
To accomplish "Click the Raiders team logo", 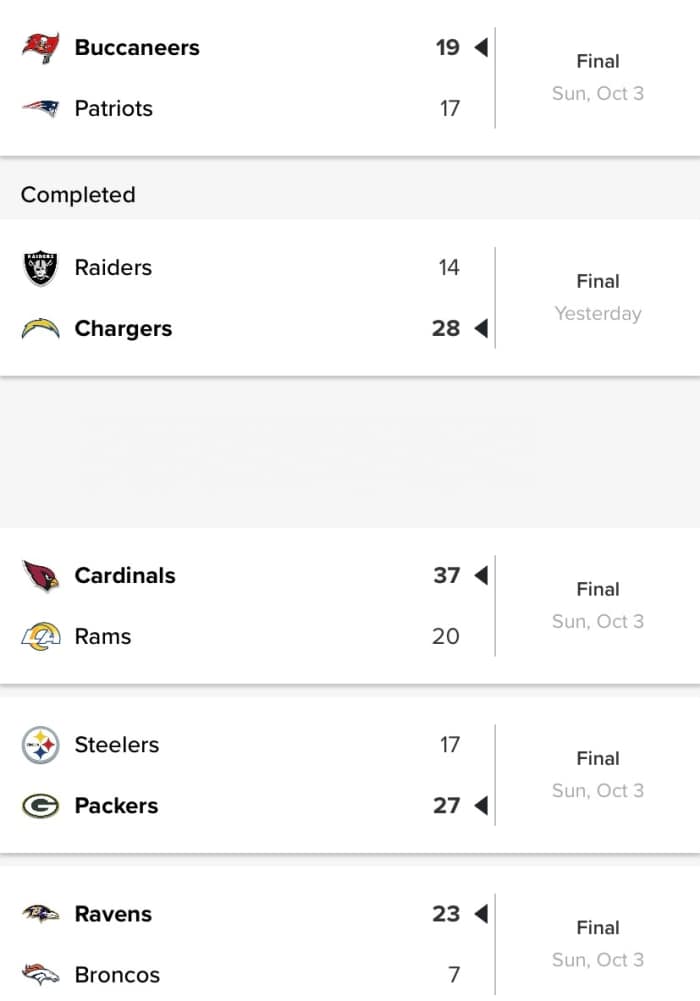I will (x=42, y=267).
